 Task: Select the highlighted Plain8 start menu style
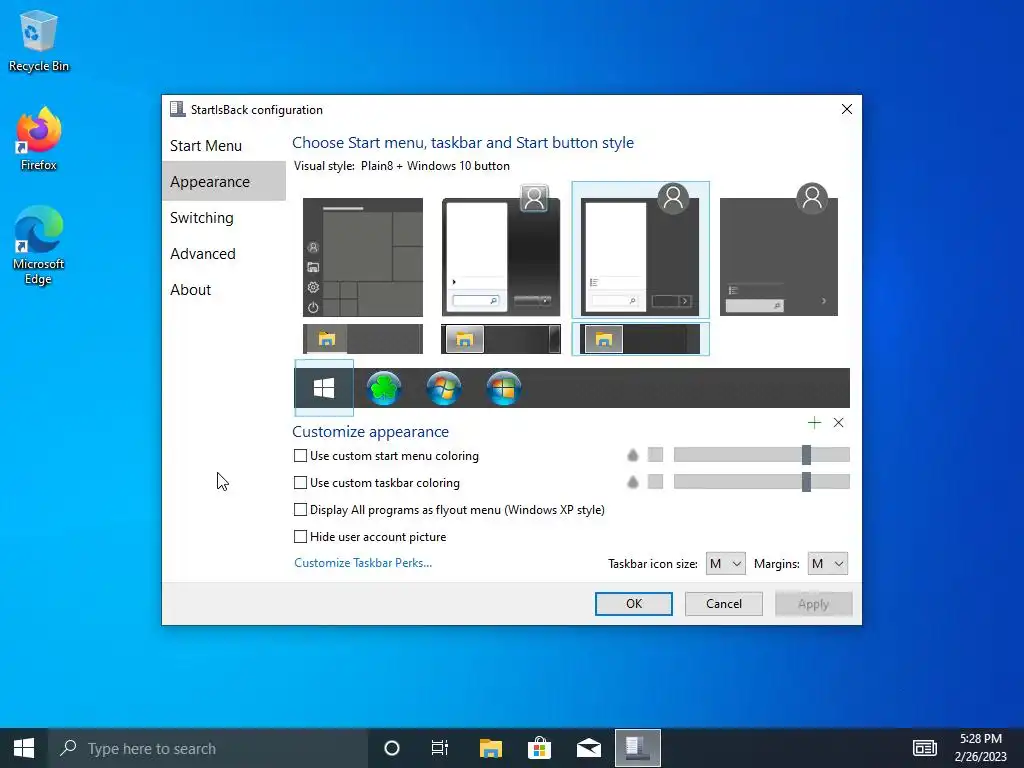click(x=640, y=250)
